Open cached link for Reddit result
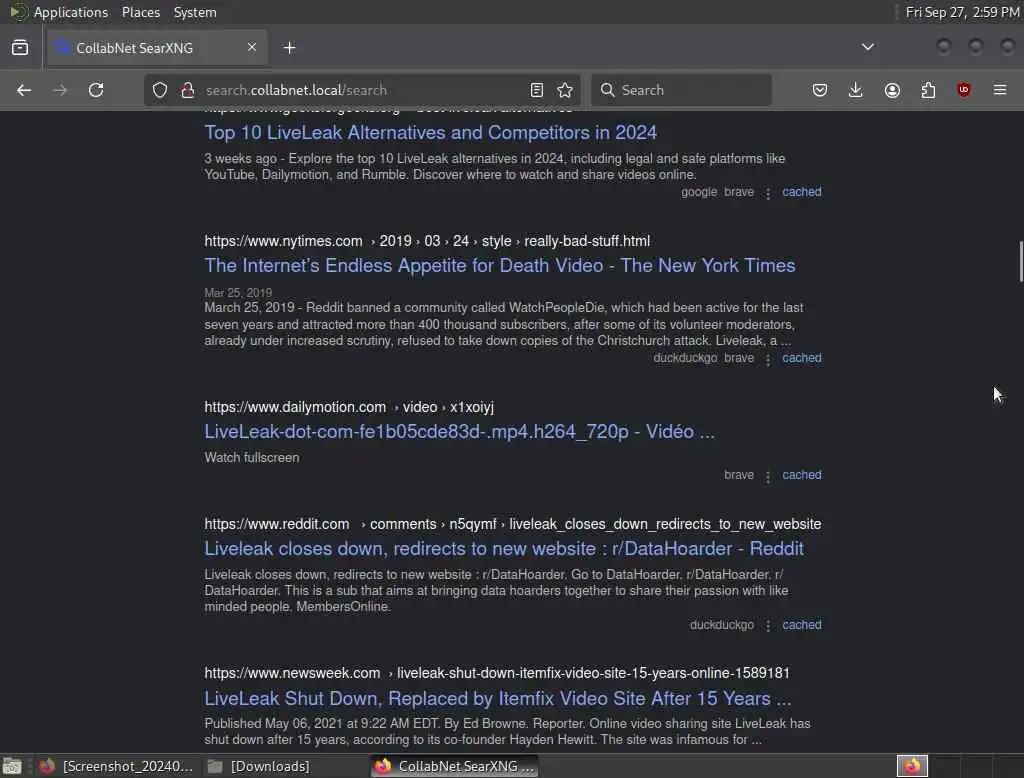 [802, 625]
